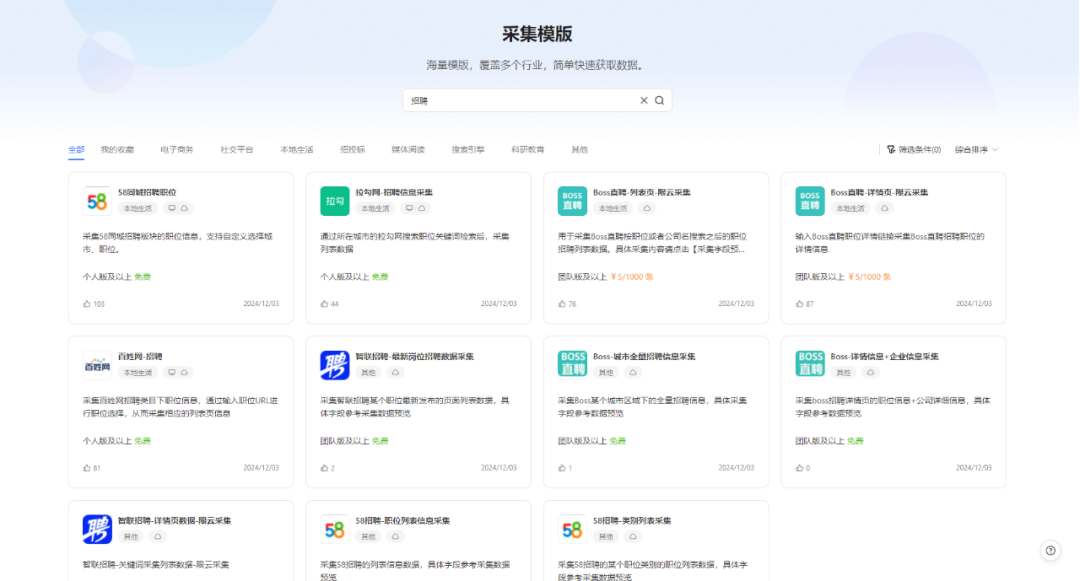Switch to the 电子商务 category tab
The image size is (1080, 581).
[177, 150]
